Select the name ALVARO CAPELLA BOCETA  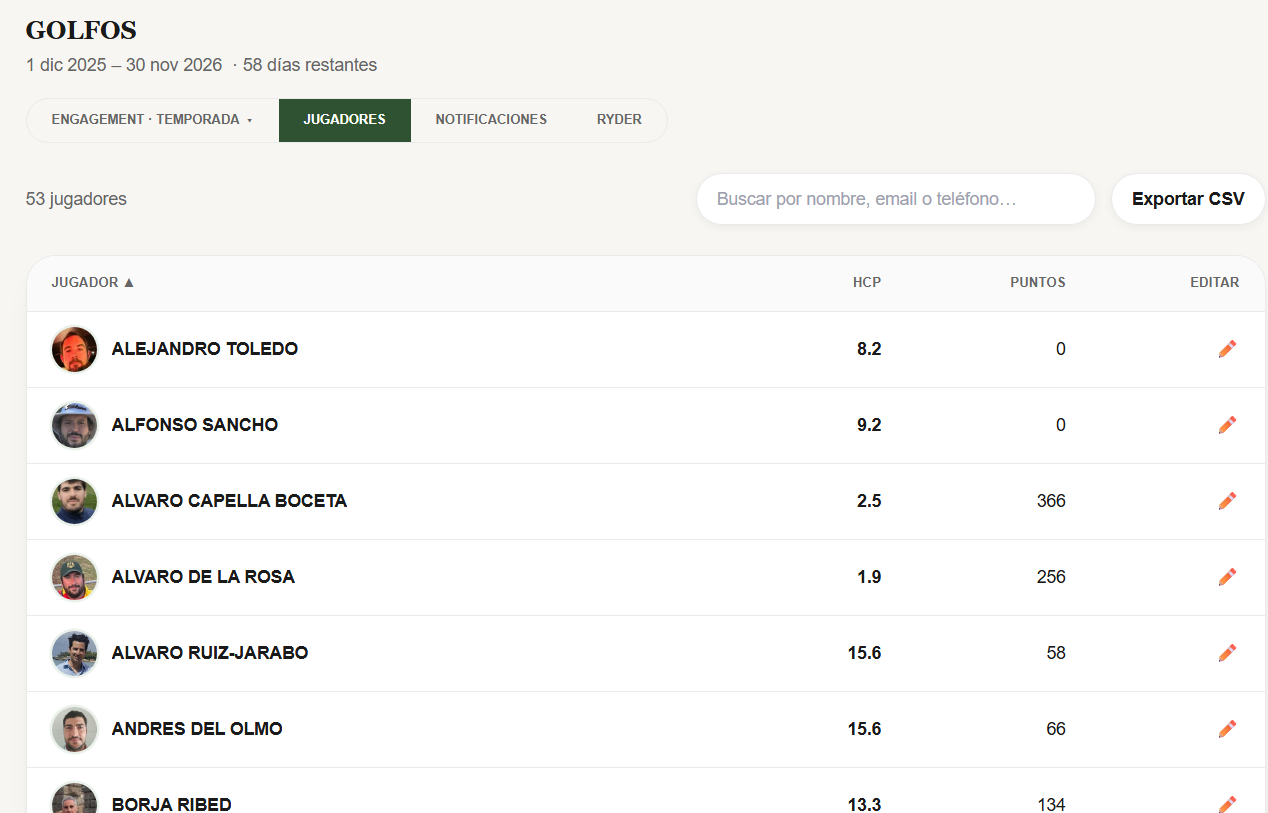230,501
